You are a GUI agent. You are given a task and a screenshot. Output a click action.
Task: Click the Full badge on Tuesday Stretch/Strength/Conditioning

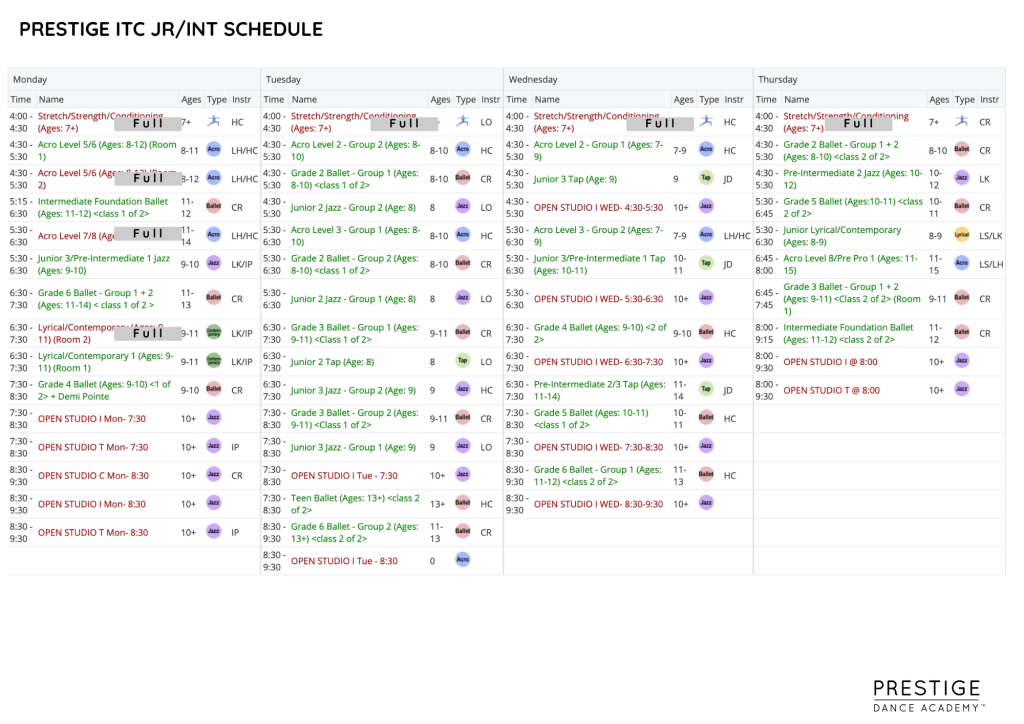[404, 123]
